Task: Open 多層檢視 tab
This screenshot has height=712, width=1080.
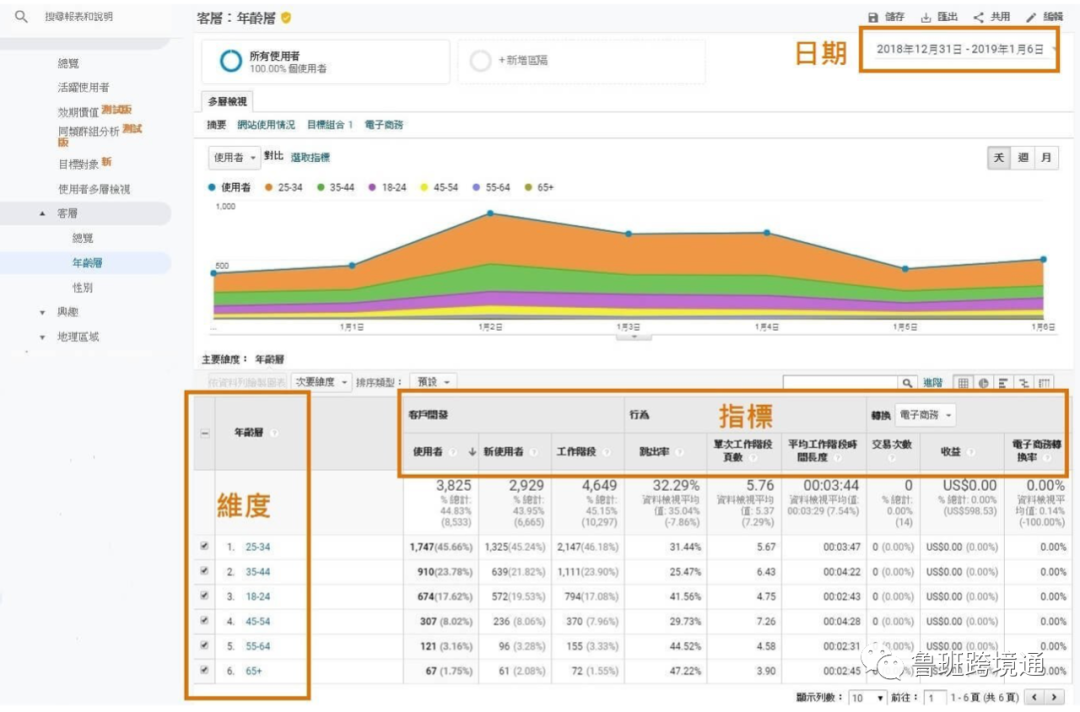Action: point(227,101)
